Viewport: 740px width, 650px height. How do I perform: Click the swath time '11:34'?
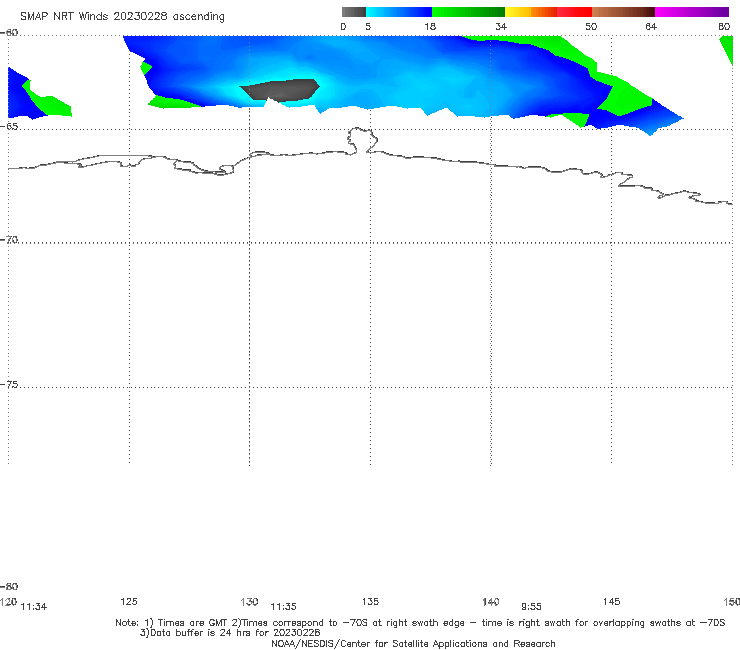coord(34,607)
